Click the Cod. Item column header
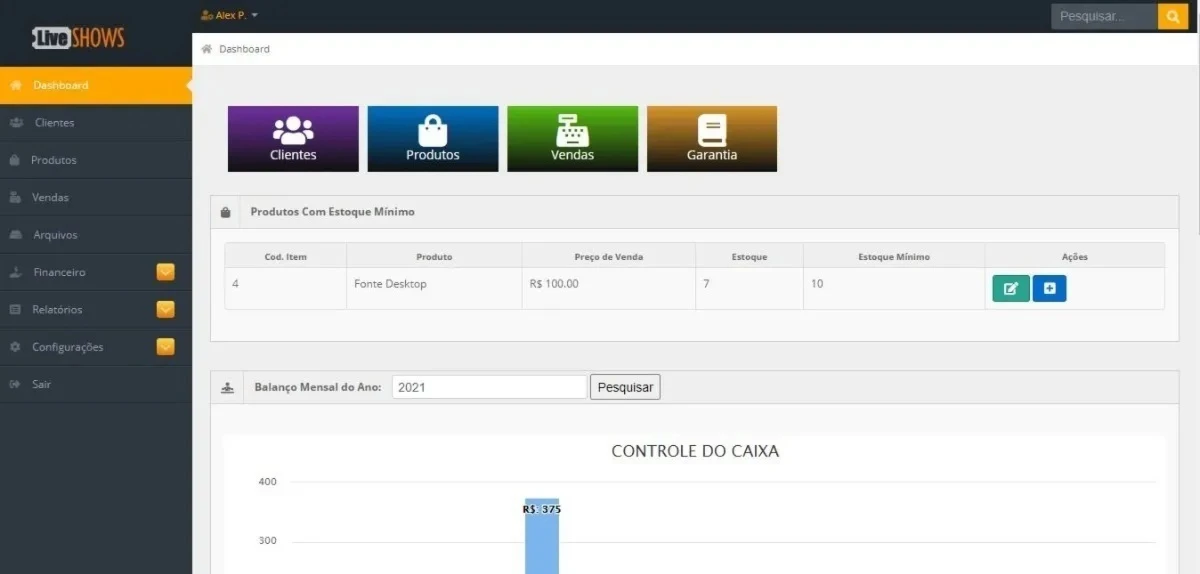Viewport: 1200px width, 574px height. pyautogui.click(x=286, y=257)
